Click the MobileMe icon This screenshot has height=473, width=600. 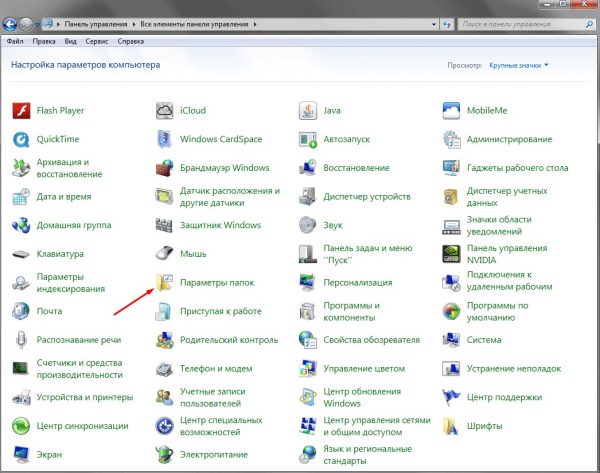452,111
